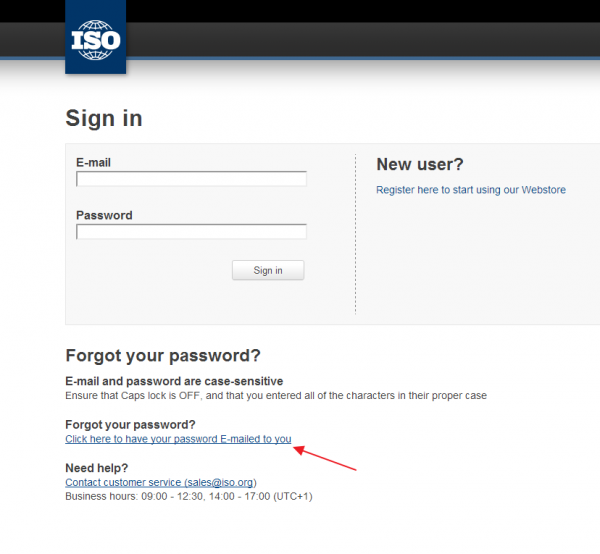Screen dimensions: 600x554
Task: Click the dark gray header bar
Action: (363, 40)
